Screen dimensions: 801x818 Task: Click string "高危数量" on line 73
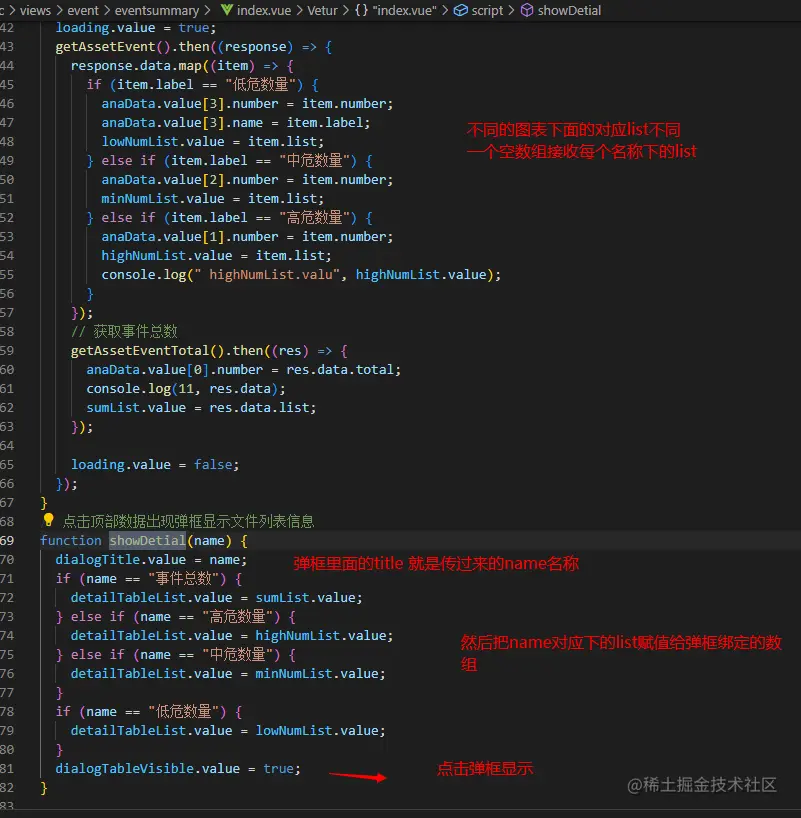[x=237, y=617]
